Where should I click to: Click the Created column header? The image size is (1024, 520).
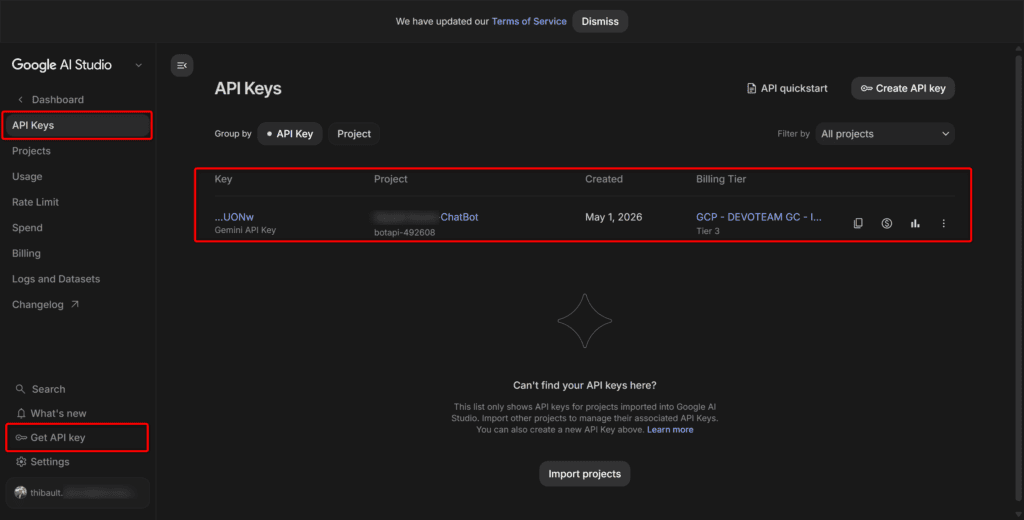604,179
